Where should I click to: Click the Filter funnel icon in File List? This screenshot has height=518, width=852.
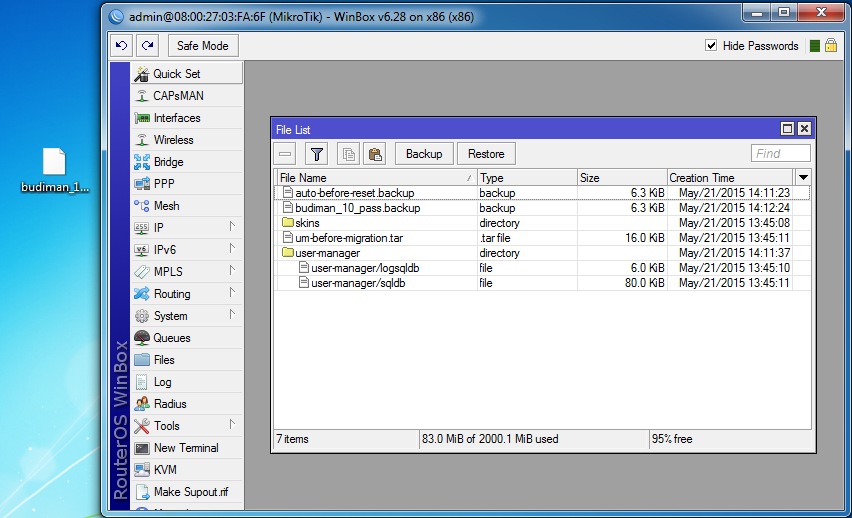316,154
